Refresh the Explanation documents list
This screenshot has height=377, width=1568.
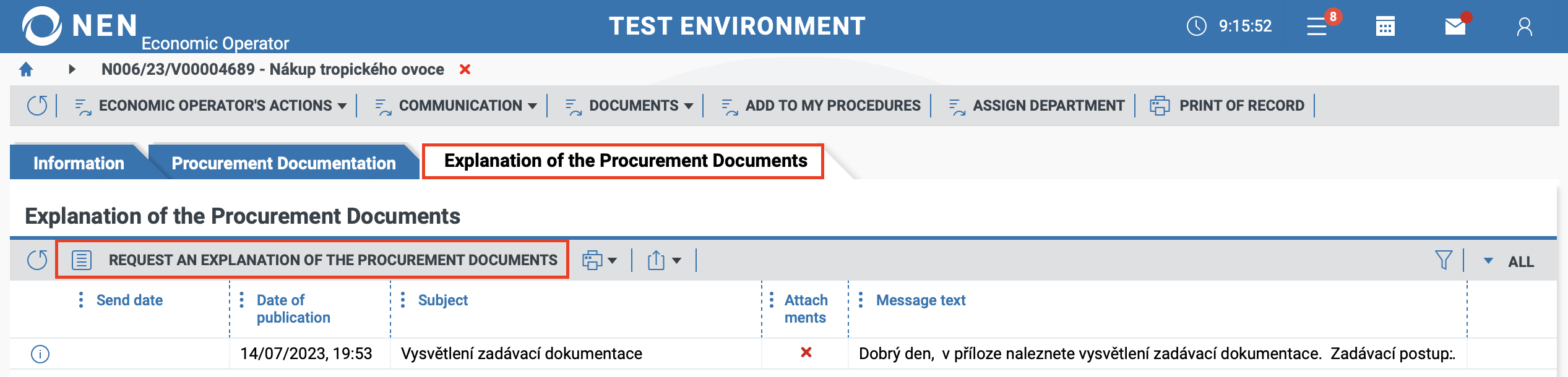pyautogui.click(x=37, y=260)
